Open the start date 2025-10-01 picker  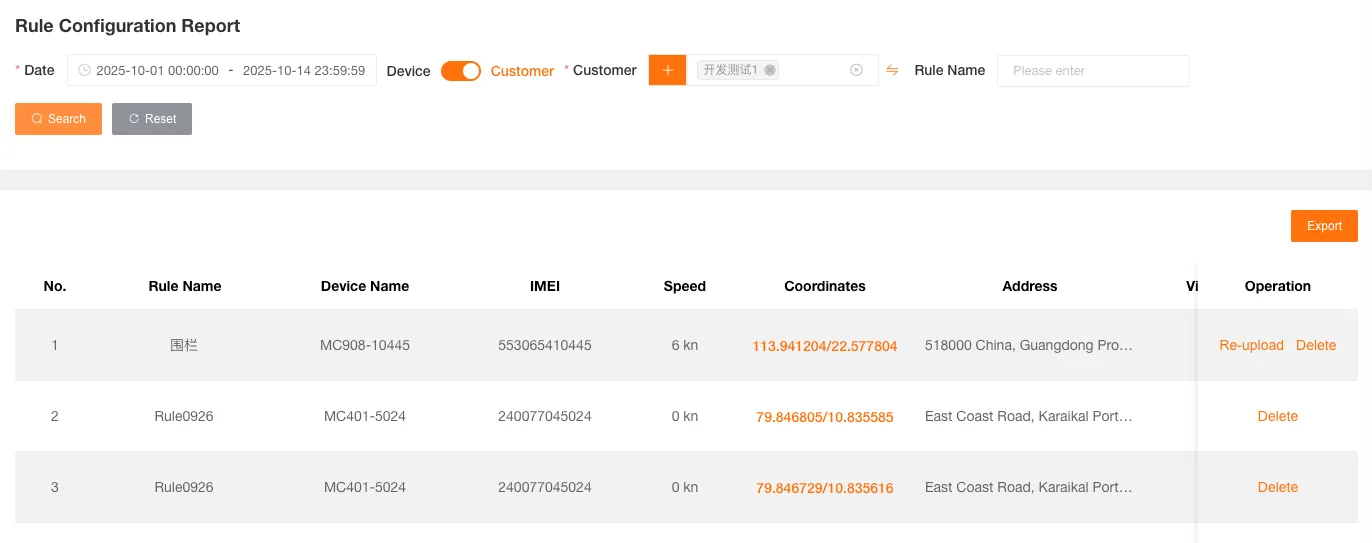click(x=157, y=71)
